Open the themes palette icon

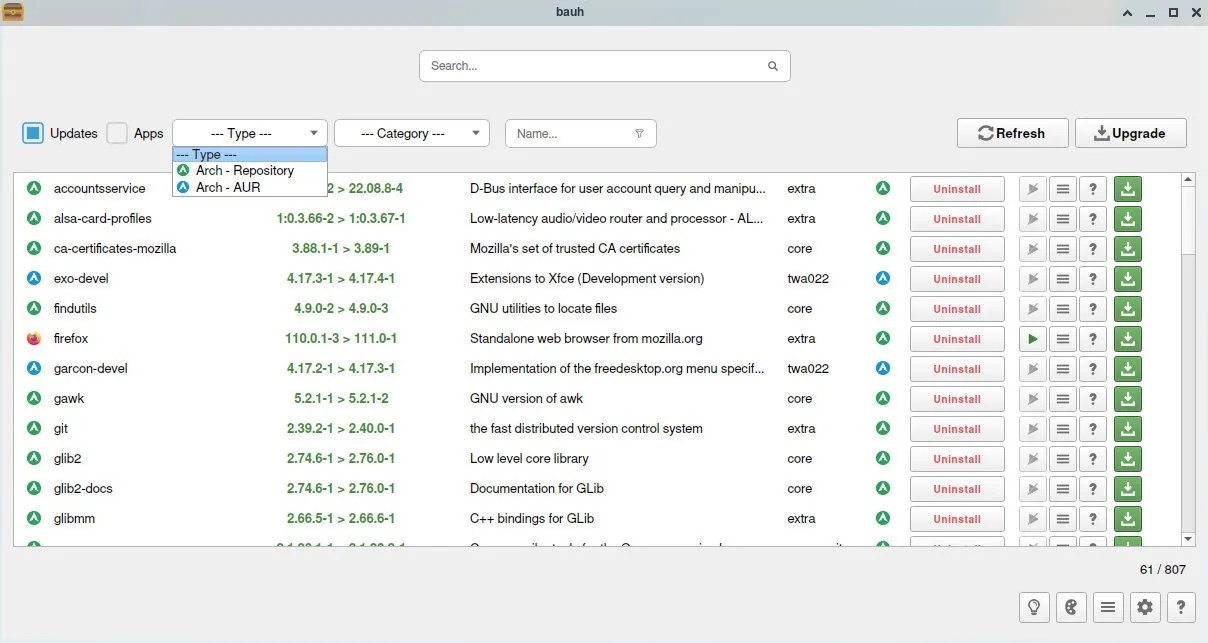pos(1070,606)
